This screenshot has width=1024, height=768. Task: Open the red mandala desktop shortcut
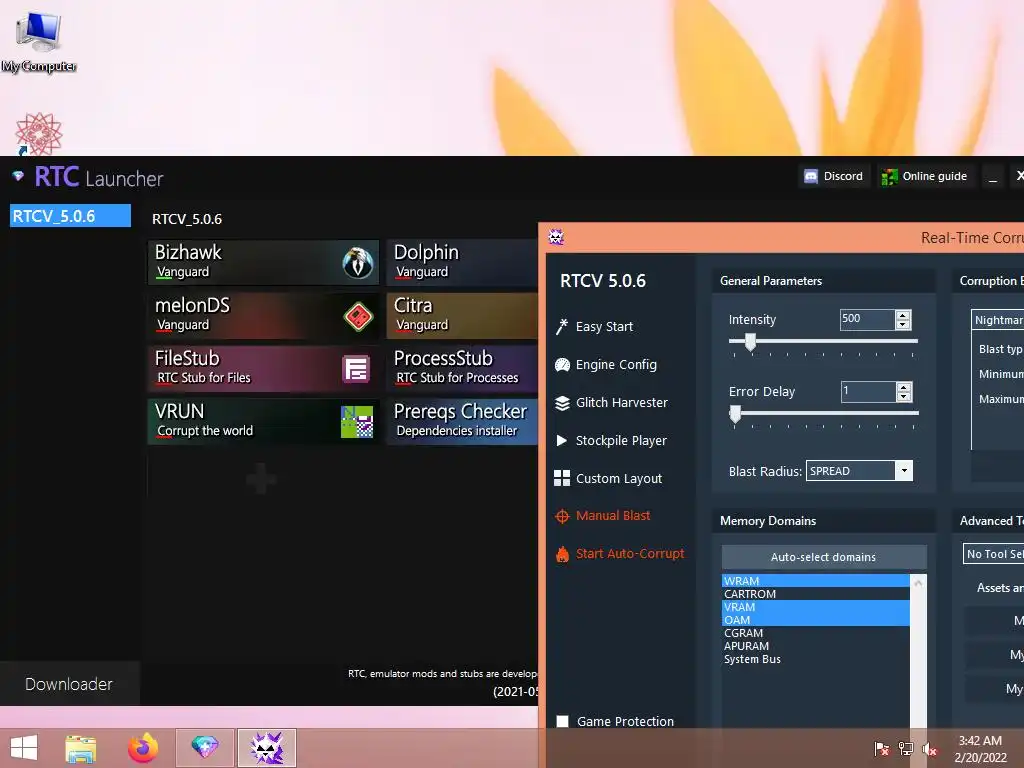[39, 133]
